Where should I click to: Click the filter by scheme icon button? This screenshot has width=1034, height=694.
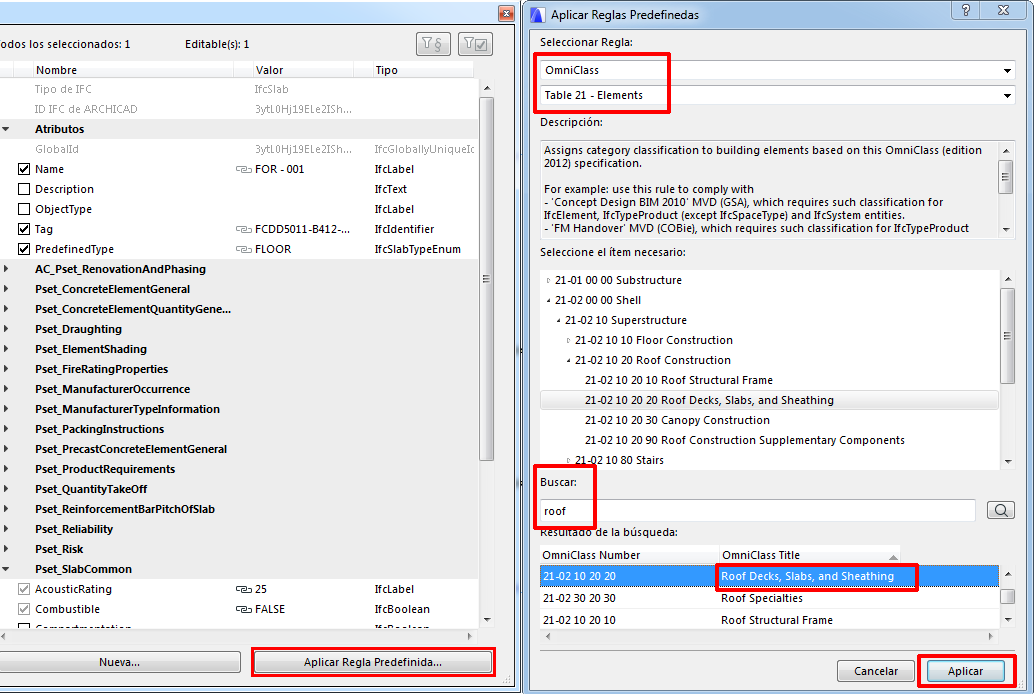[x=433, y=44]
